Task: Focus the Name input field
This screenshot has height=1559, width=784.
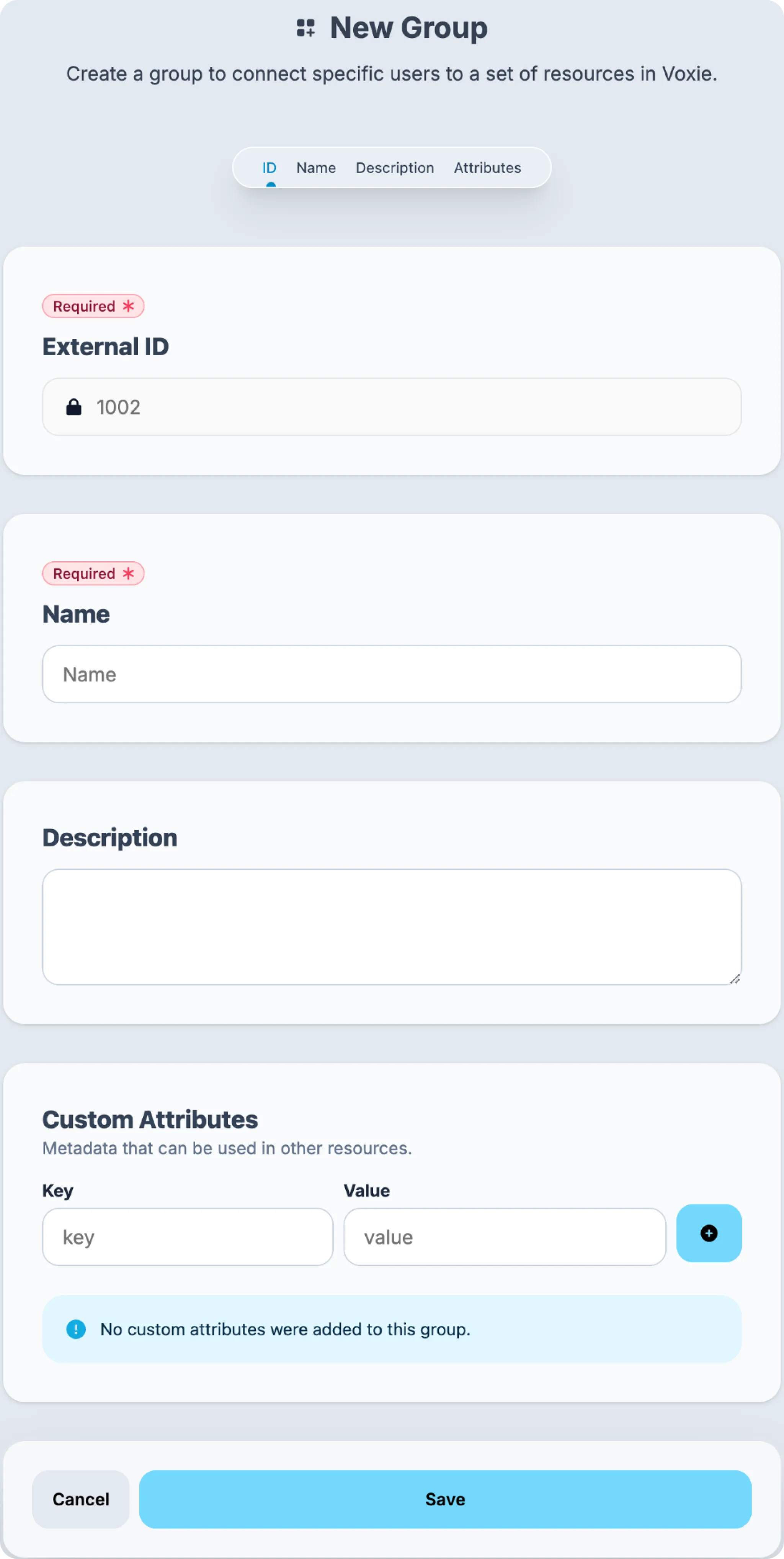Action: click(x=391, y=673)
